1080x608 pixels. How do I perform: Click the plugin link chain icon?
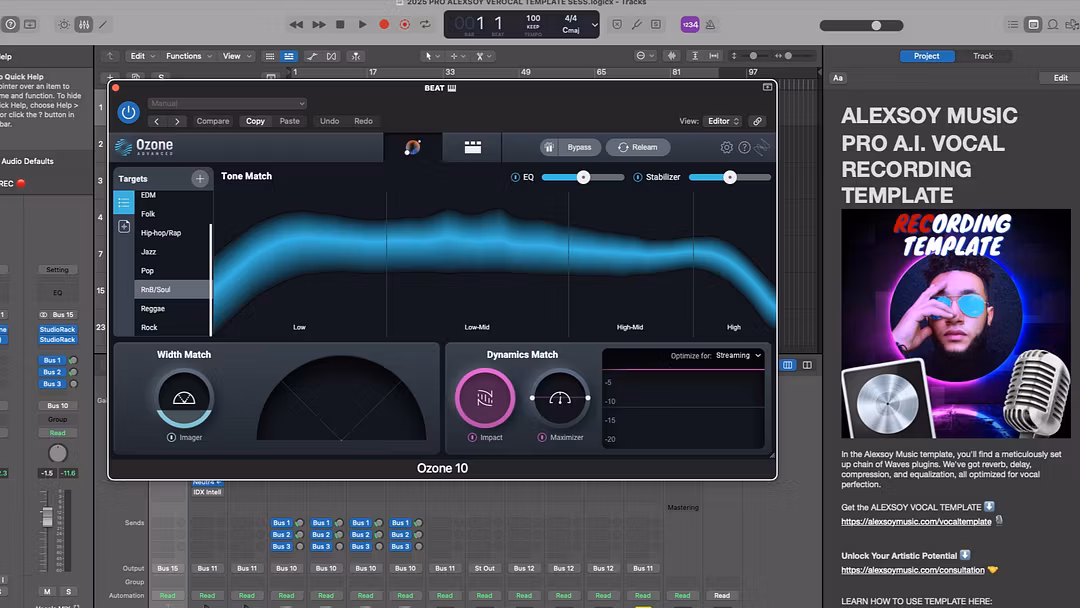(757, 121)
